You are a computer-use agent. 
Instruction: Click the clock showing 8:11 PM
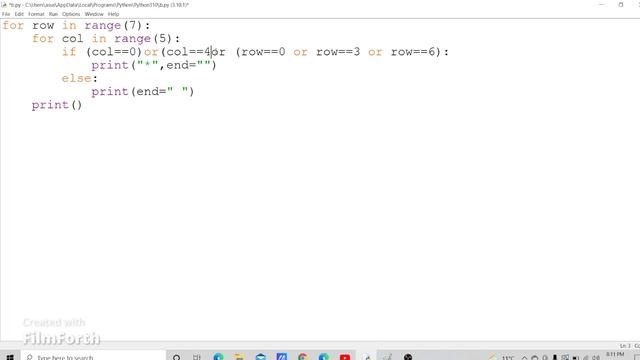[615, 355]
